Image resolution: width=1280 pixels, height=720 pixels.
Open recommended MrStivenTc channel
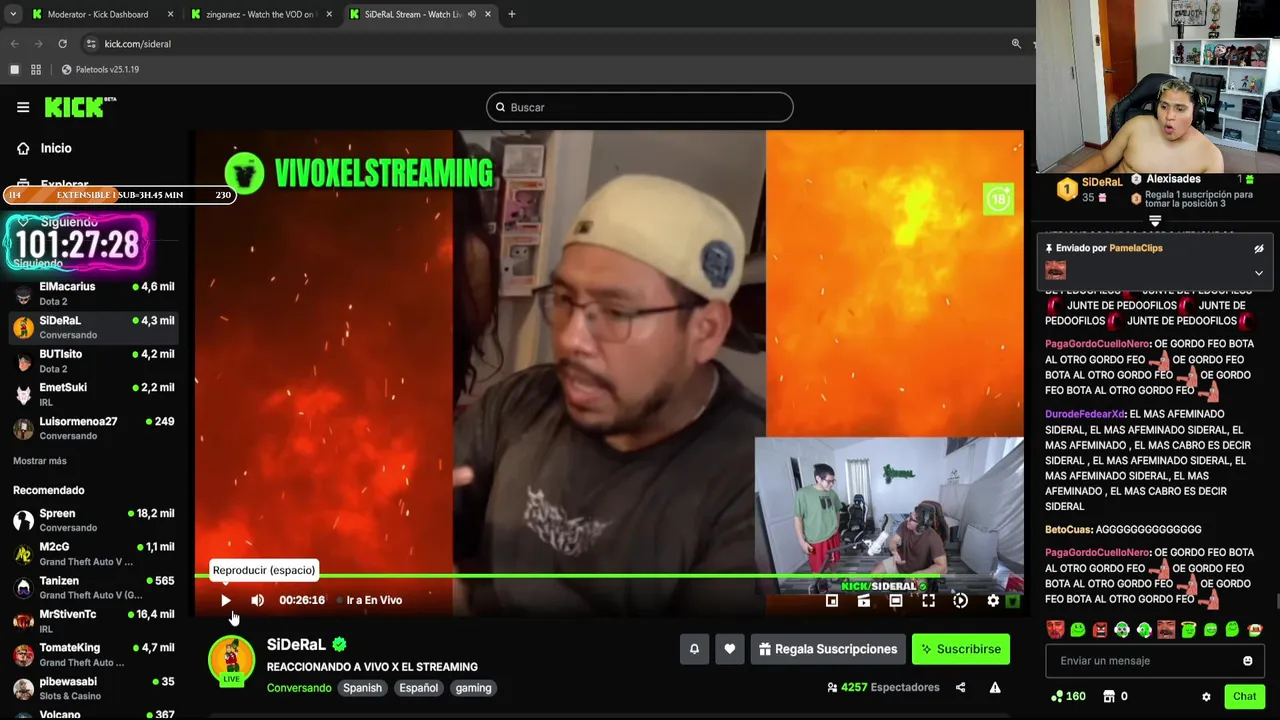pos(93,621)
